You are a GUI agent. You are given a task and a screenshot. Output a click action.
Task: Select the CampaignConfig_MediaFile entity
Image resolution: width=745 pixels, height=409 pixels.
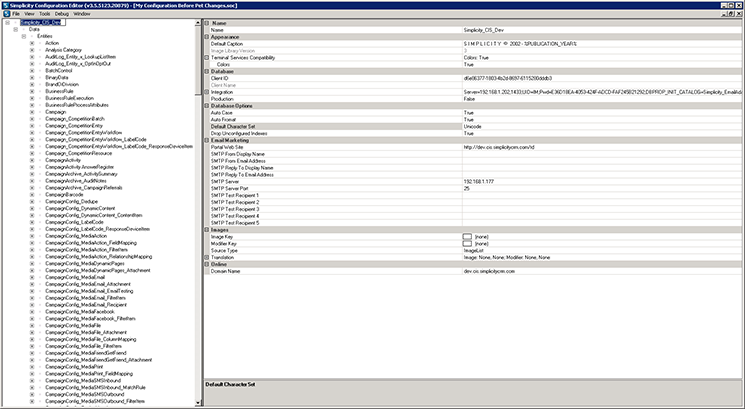tap(73, 325)
